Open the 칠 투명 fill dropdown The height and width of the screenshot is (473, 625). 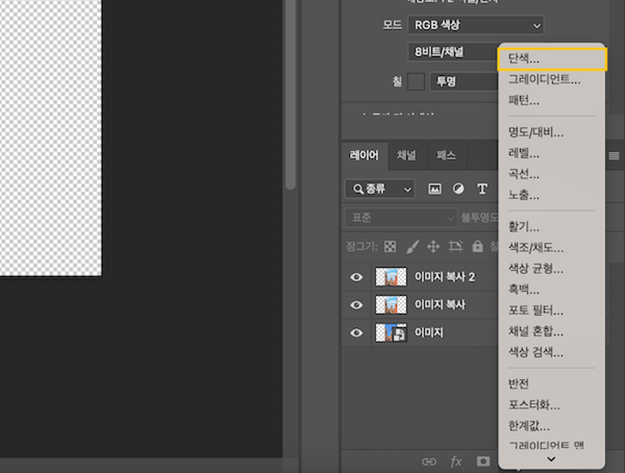click(x=464, y=82)
